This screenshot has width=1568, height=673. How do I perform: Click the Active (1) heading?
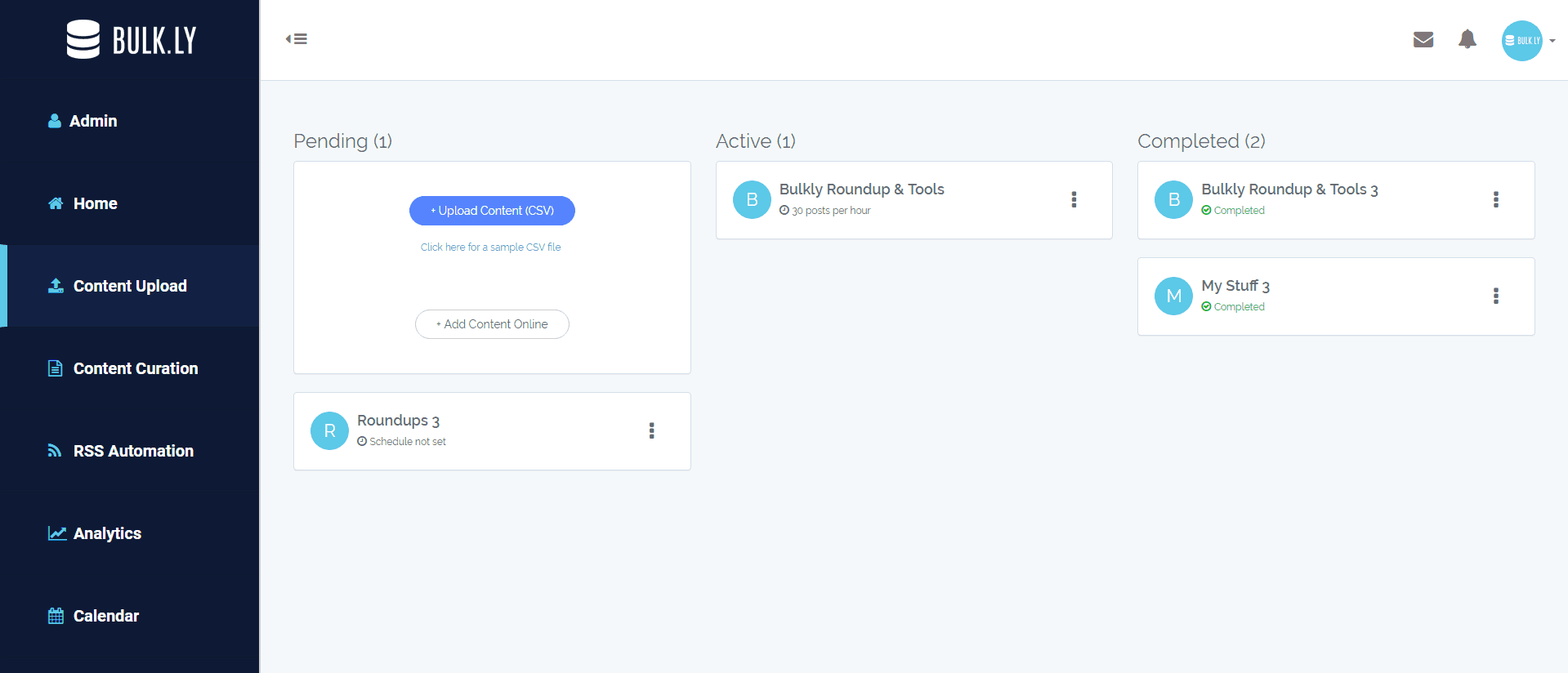tap(755, 141)
